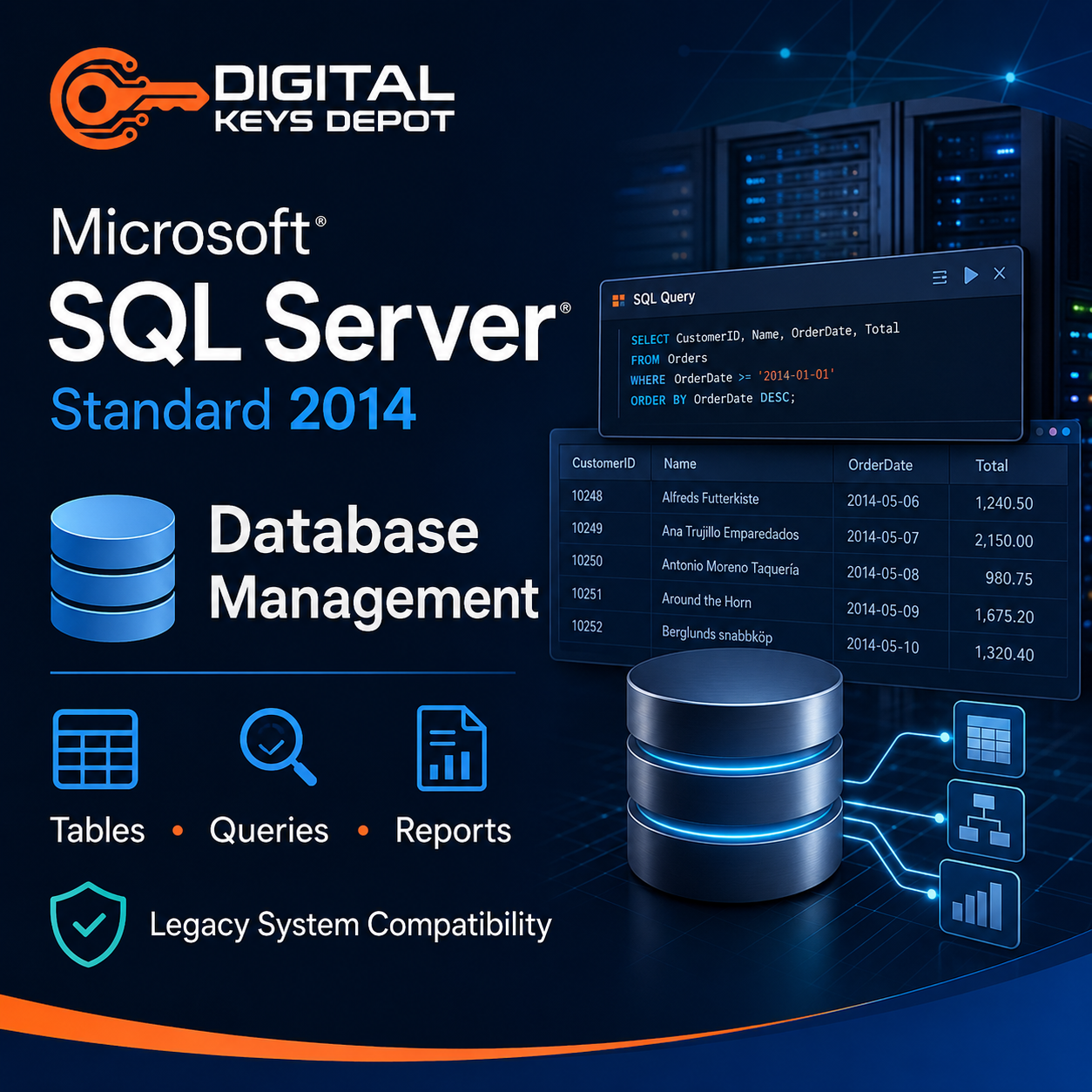Click the SELECT keyword in the query
The height and width of the screenshot is (1092, 1092).
[x=650, y=340]
